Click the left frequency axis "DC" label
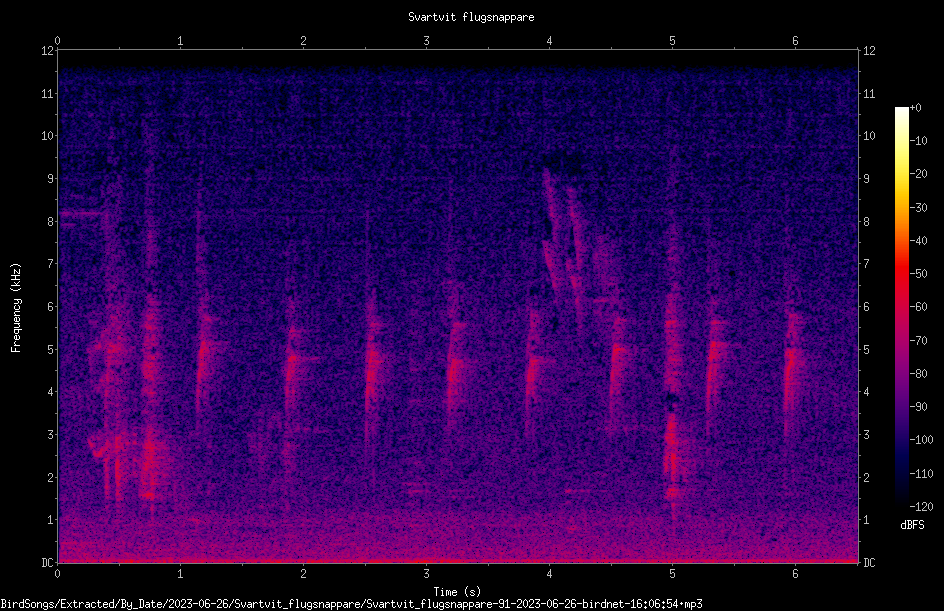This screenshot has height=611, width=944. pos(47,563)
